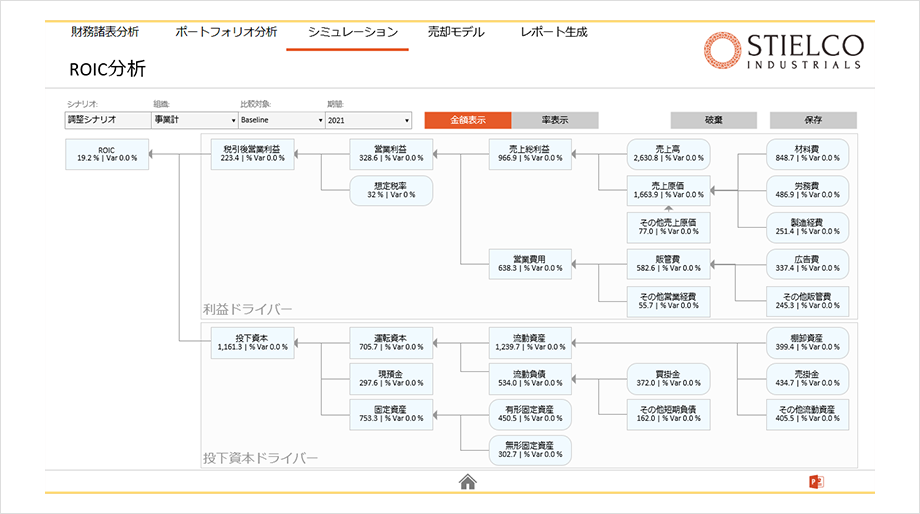Select the 想定税率 input node
Viewport: 920px width, 514px height.
[391, 190]
